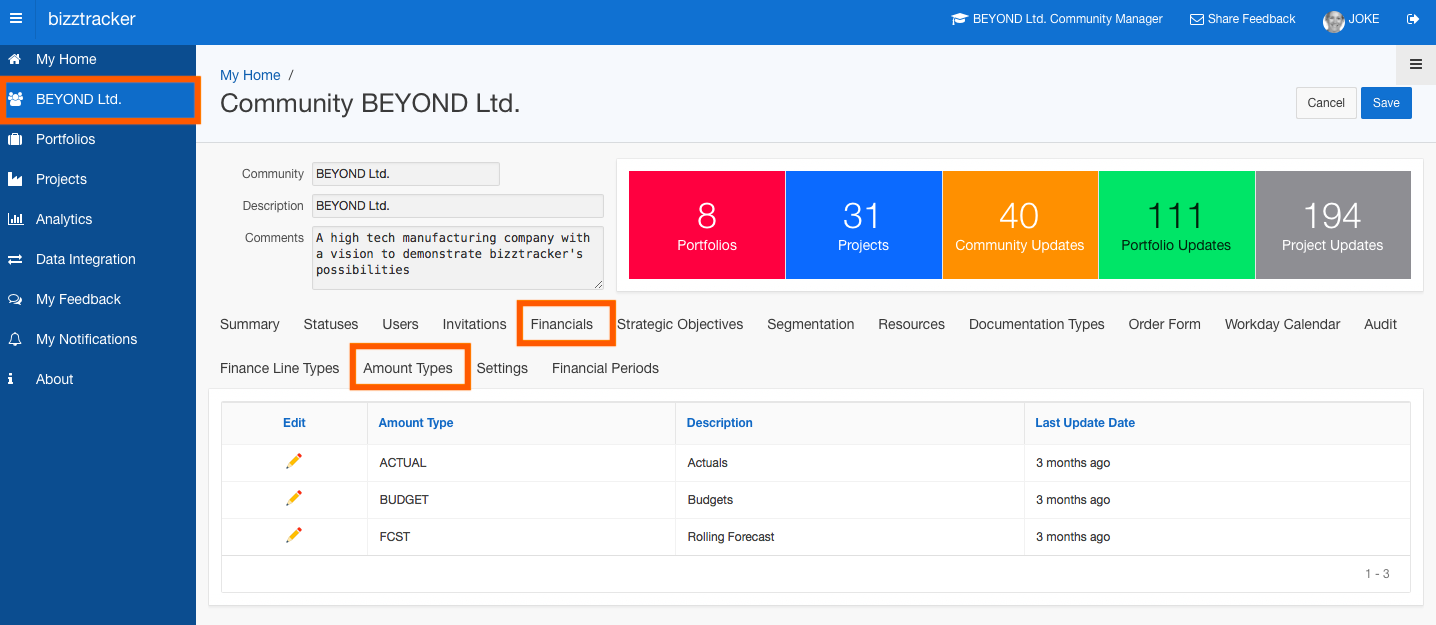Click the Save button
The height and width of the screenshot is (625, 1436).
click(x=1386, y=103)
